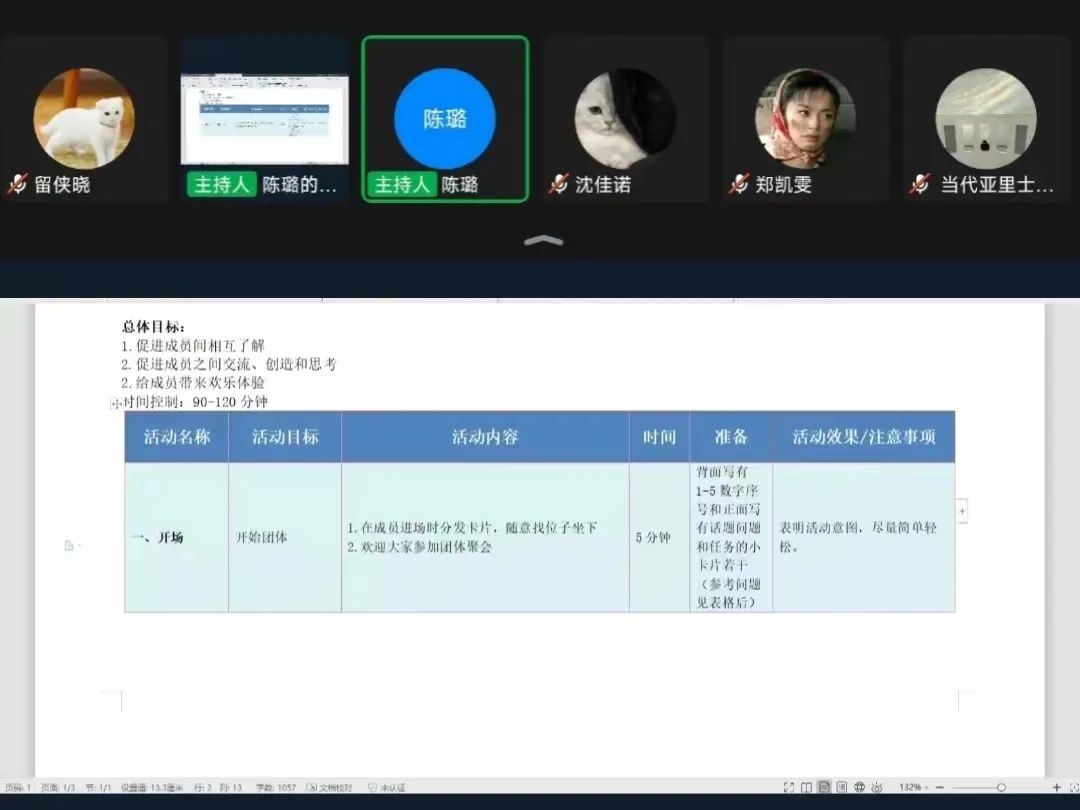
Task: Select the page layout view icon
Action: tap(824, 788)
